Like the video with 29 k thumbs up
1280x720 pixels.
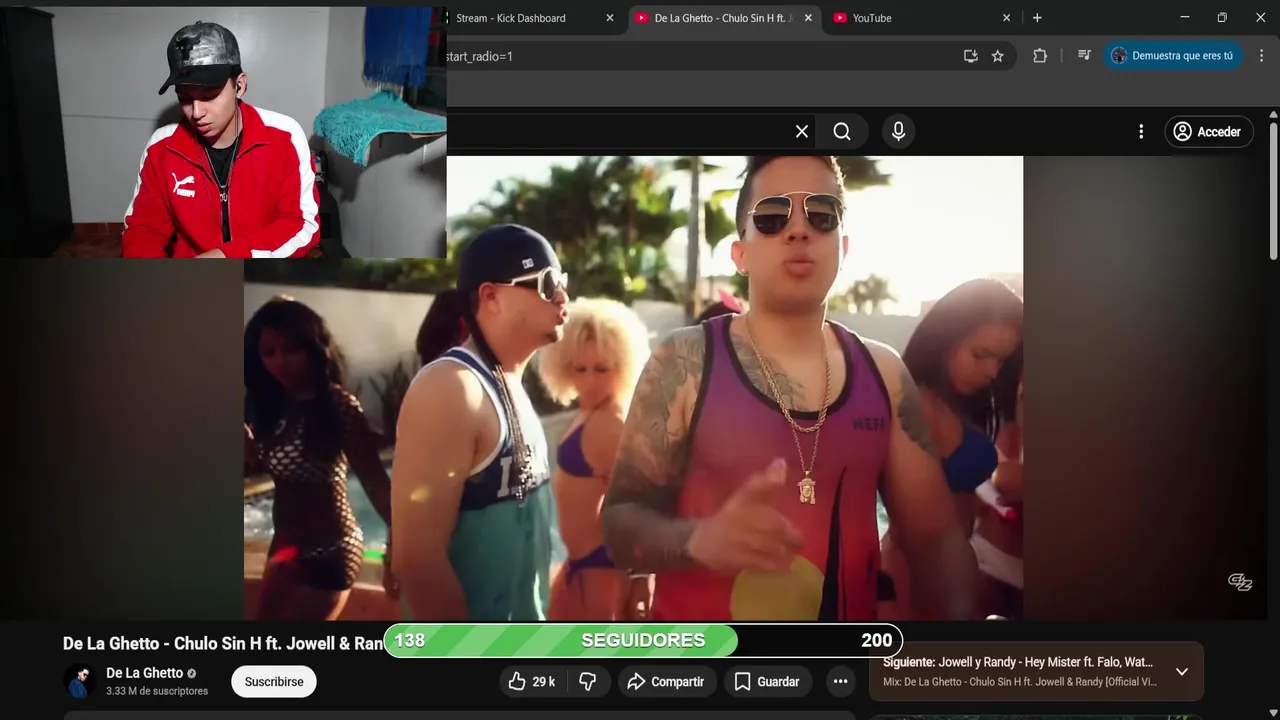532,681
